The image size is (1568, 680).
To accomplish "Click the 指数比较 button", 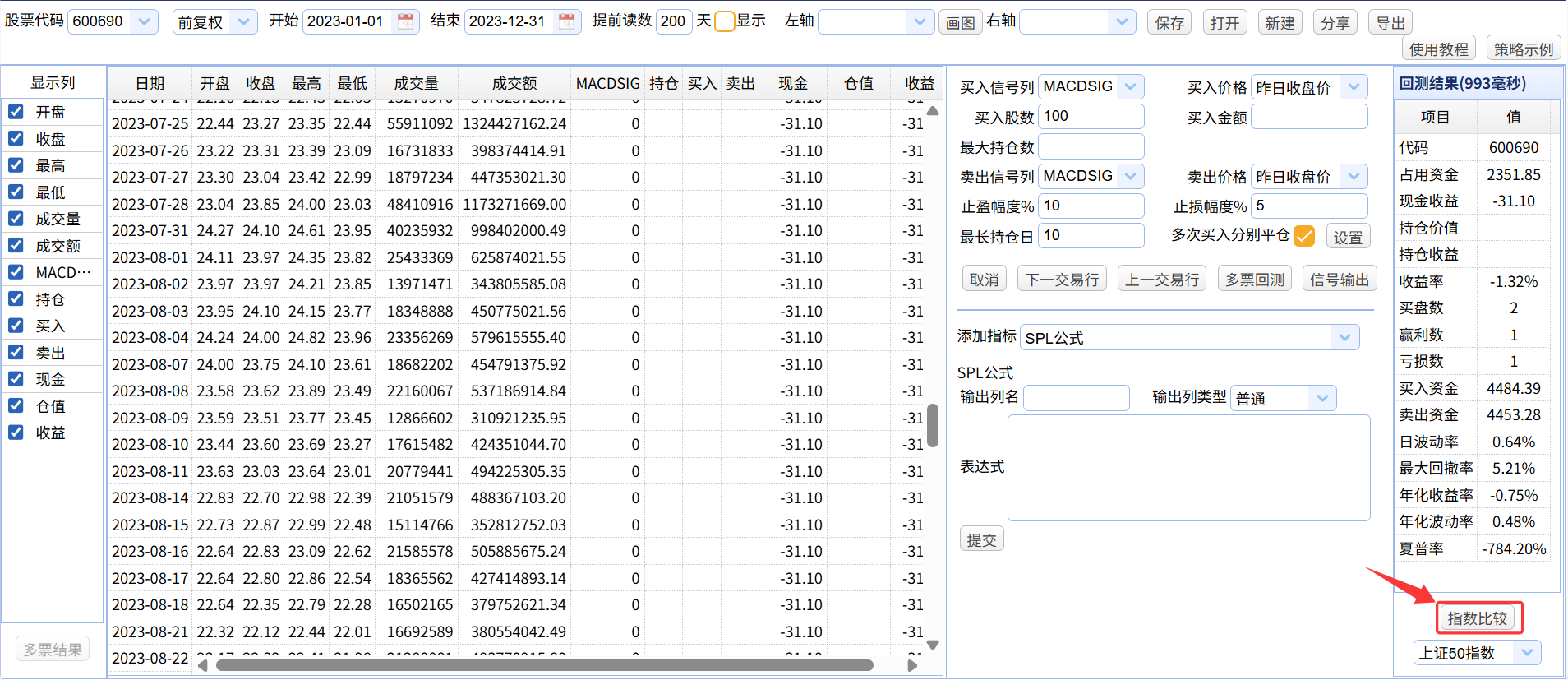I will [x=1478, y=618].
